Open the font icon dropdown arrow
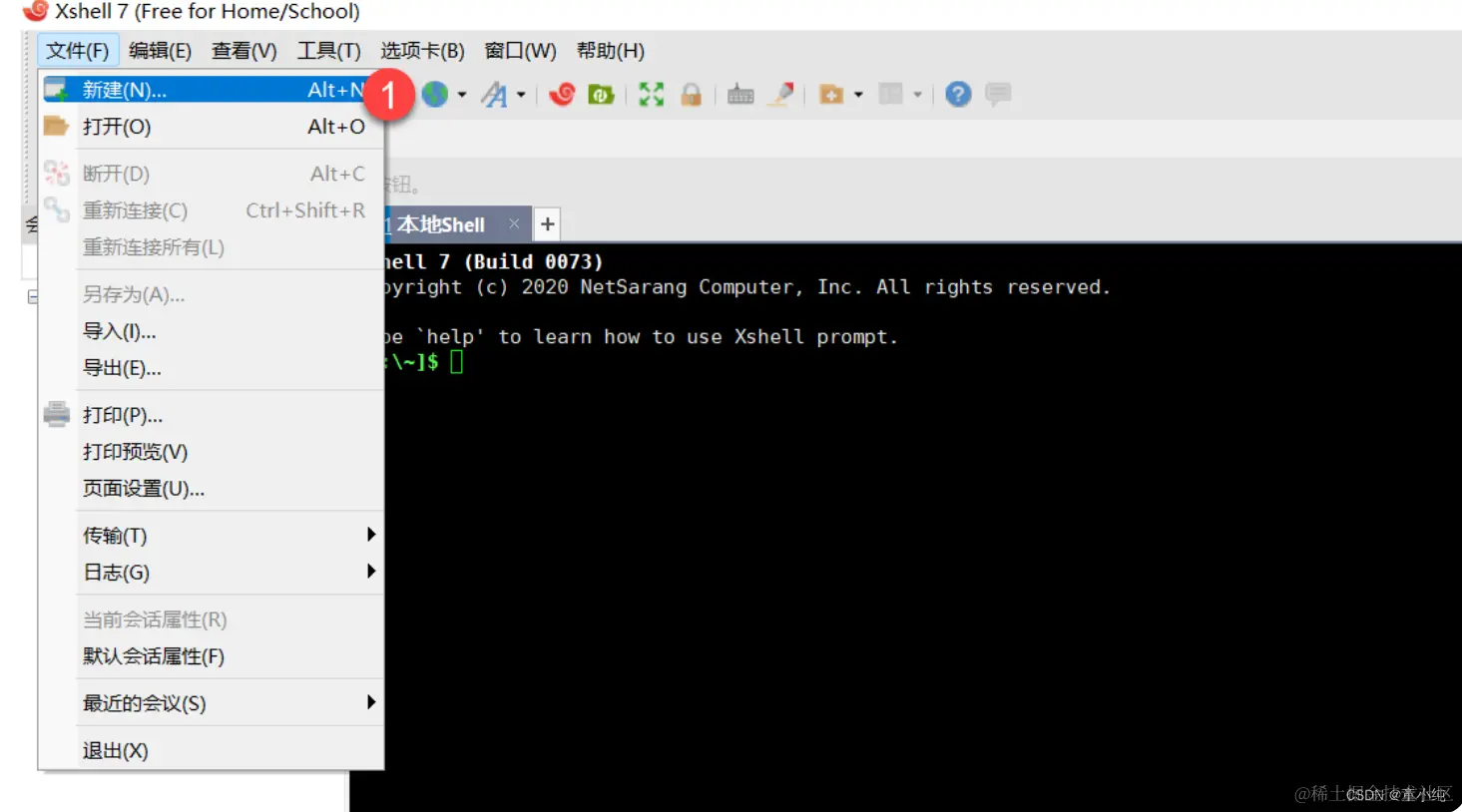This screenshot has height=812, width=1462. [x=521, y=95]
